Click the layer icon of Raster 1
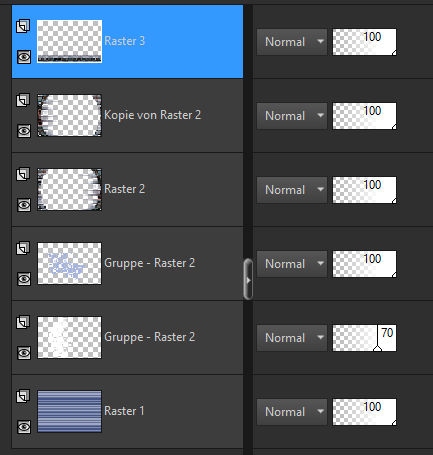Viewport: 433px width, 455px height. [x=23, y=396]
